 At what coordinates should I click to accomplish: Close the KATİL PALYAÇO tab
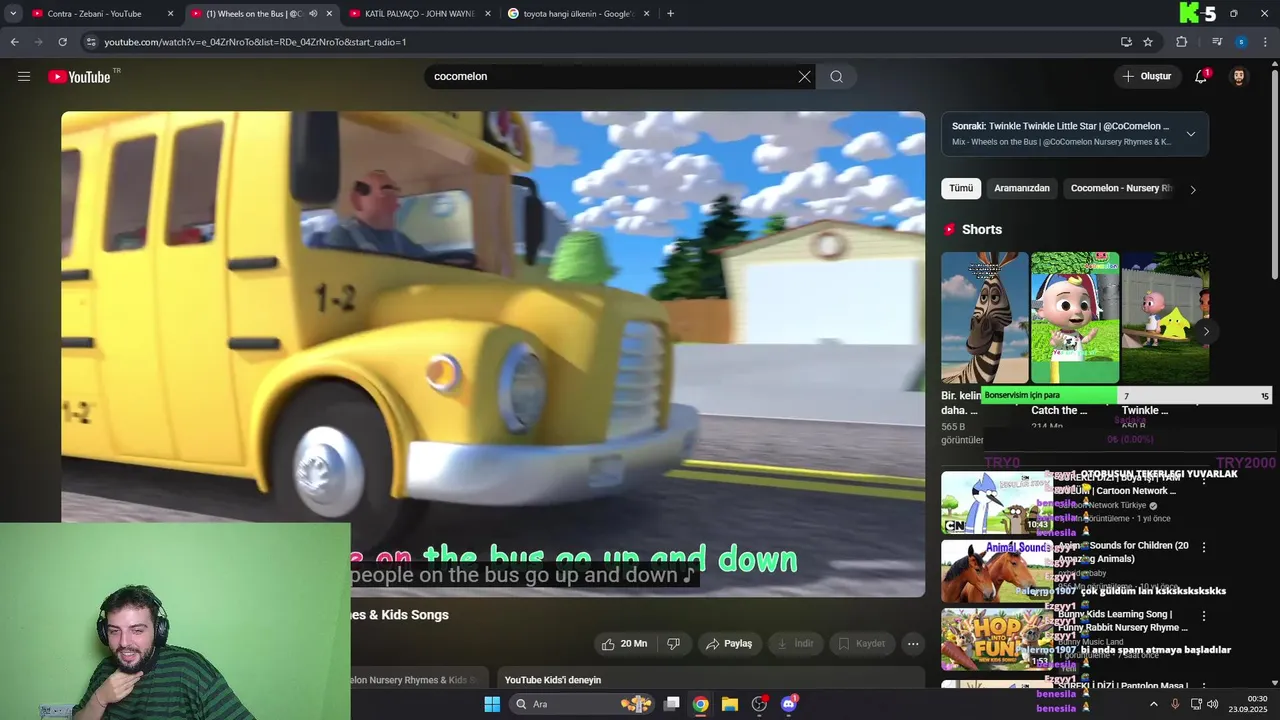488,14
